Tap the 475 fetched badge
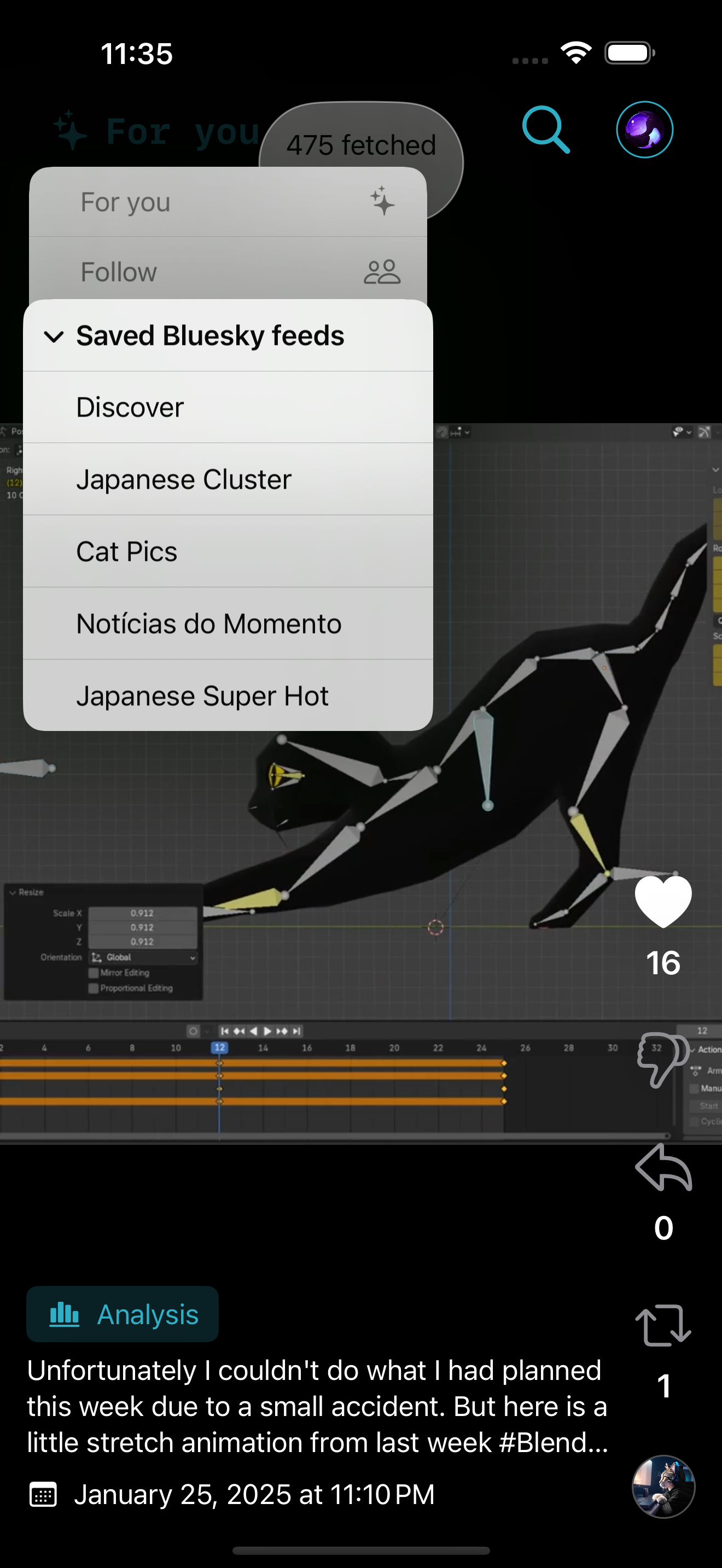The height and width of the screenshot is (1568, 722). tap(361, 145)
